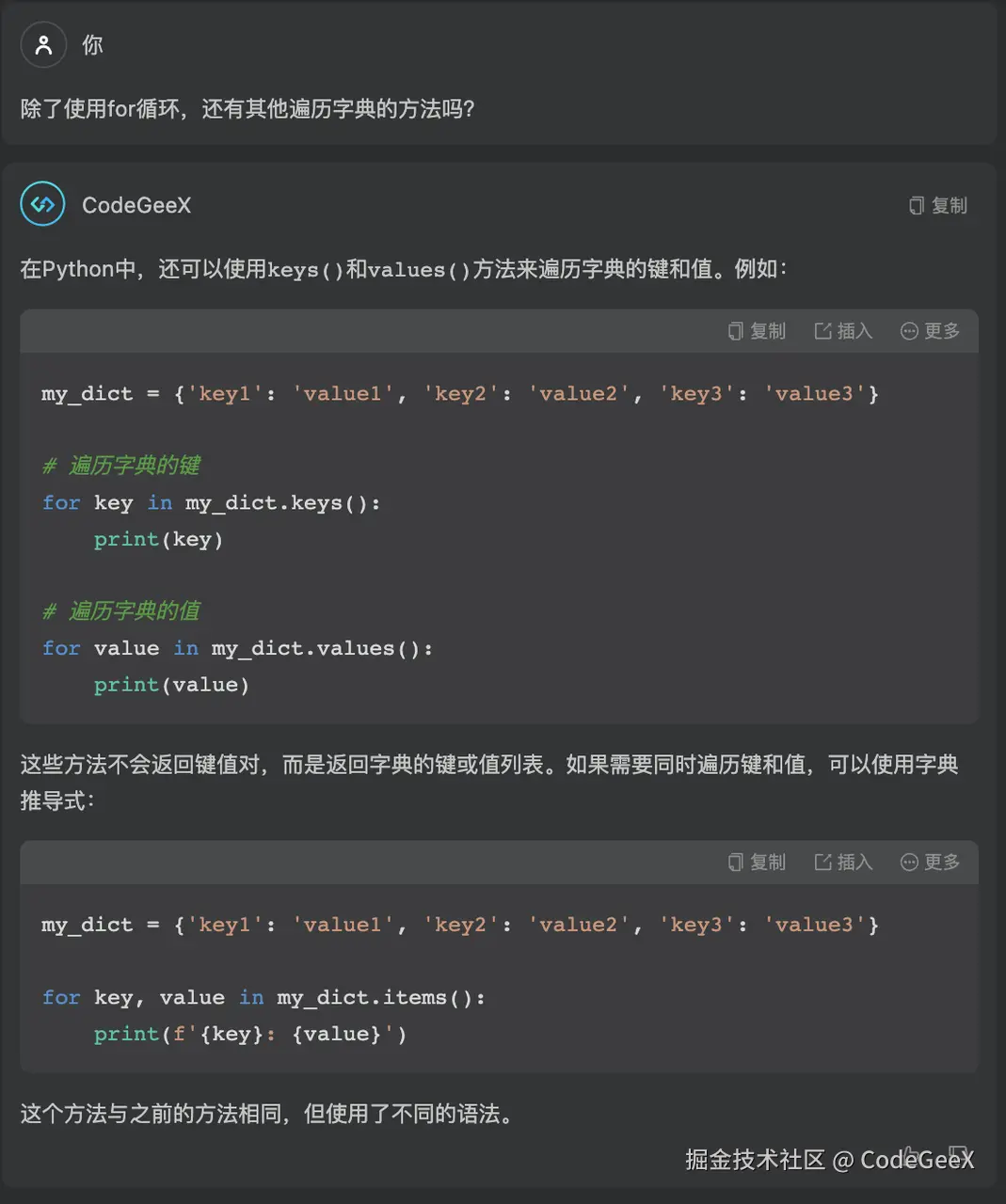The image size is (1006, 1204).
Task: Click the copy icon on the second code toolbar
Action: click(737, 862)
